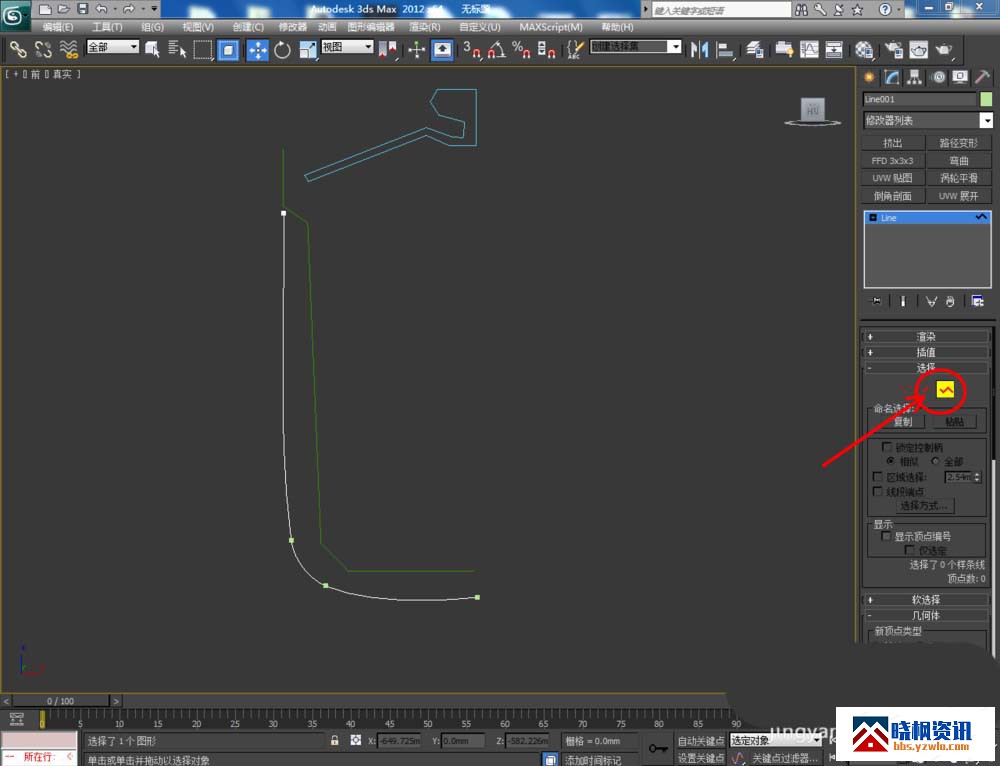Open the Rendered Frame Window
The image size is (1000, 766).
tap(918, 49)
